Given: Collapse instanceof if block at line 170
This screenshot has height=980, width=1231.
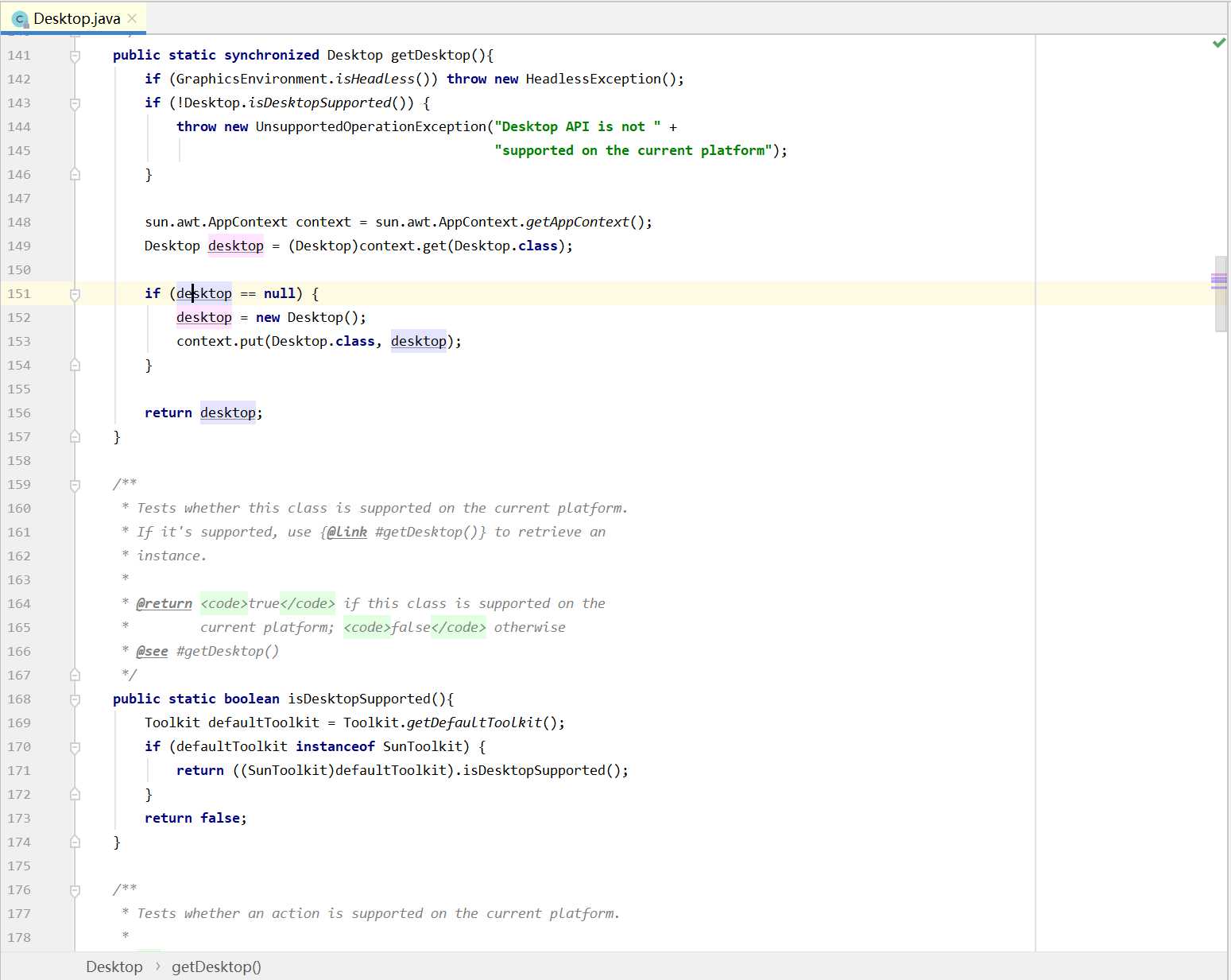Looking at the screenshot, I should (x=75, y=747).
